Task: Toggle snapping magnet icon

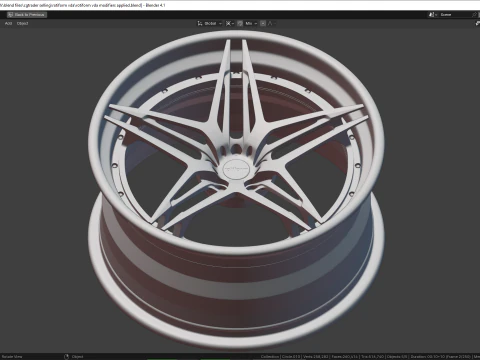Action: coord(240,23)
